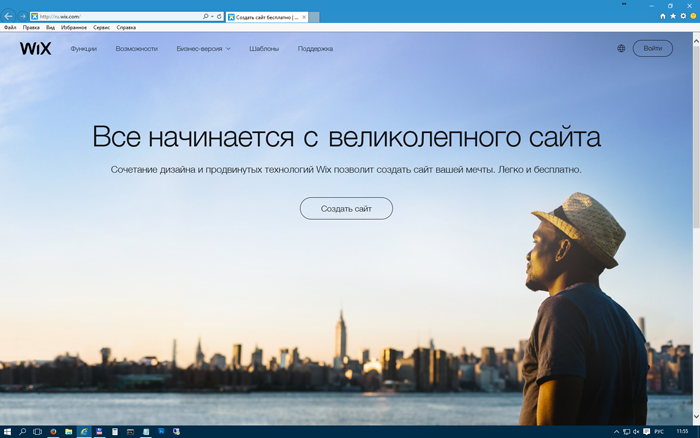Open the Функции nav link
700x438 pixels.
pos(83,49)
